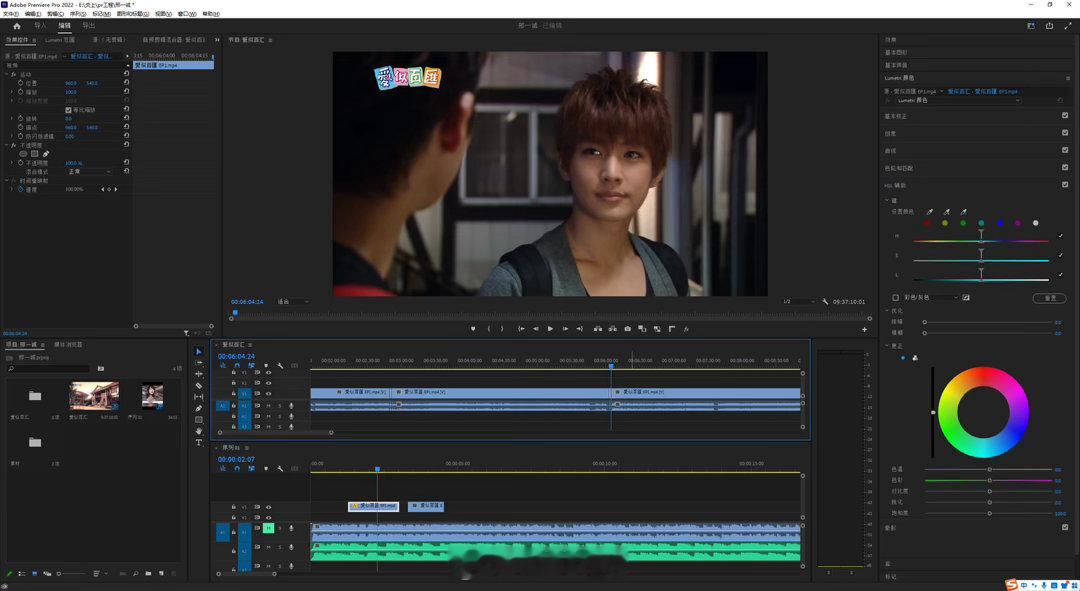Collapse the Key section in HSL
Screen dimensions: 1080x591
887,200
